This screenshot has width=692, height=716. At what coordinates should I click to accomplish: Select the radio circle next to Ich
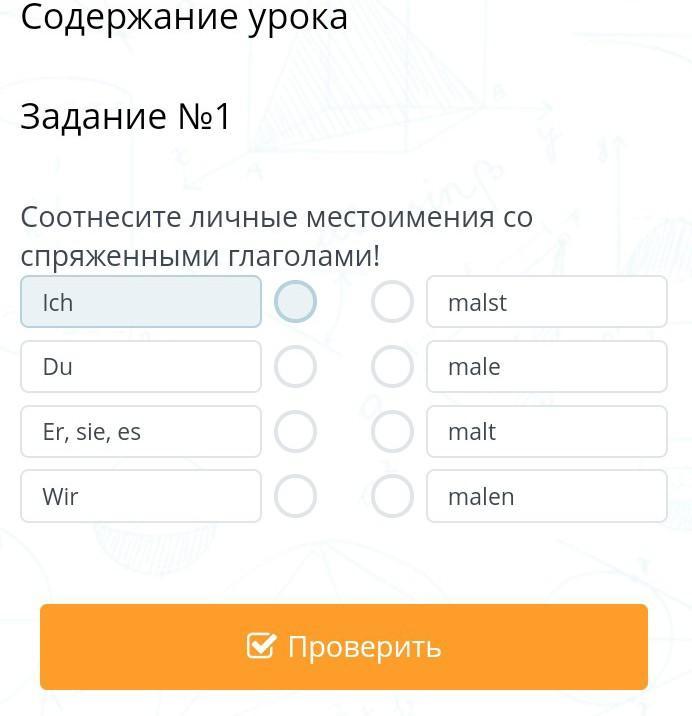point(295,302)
